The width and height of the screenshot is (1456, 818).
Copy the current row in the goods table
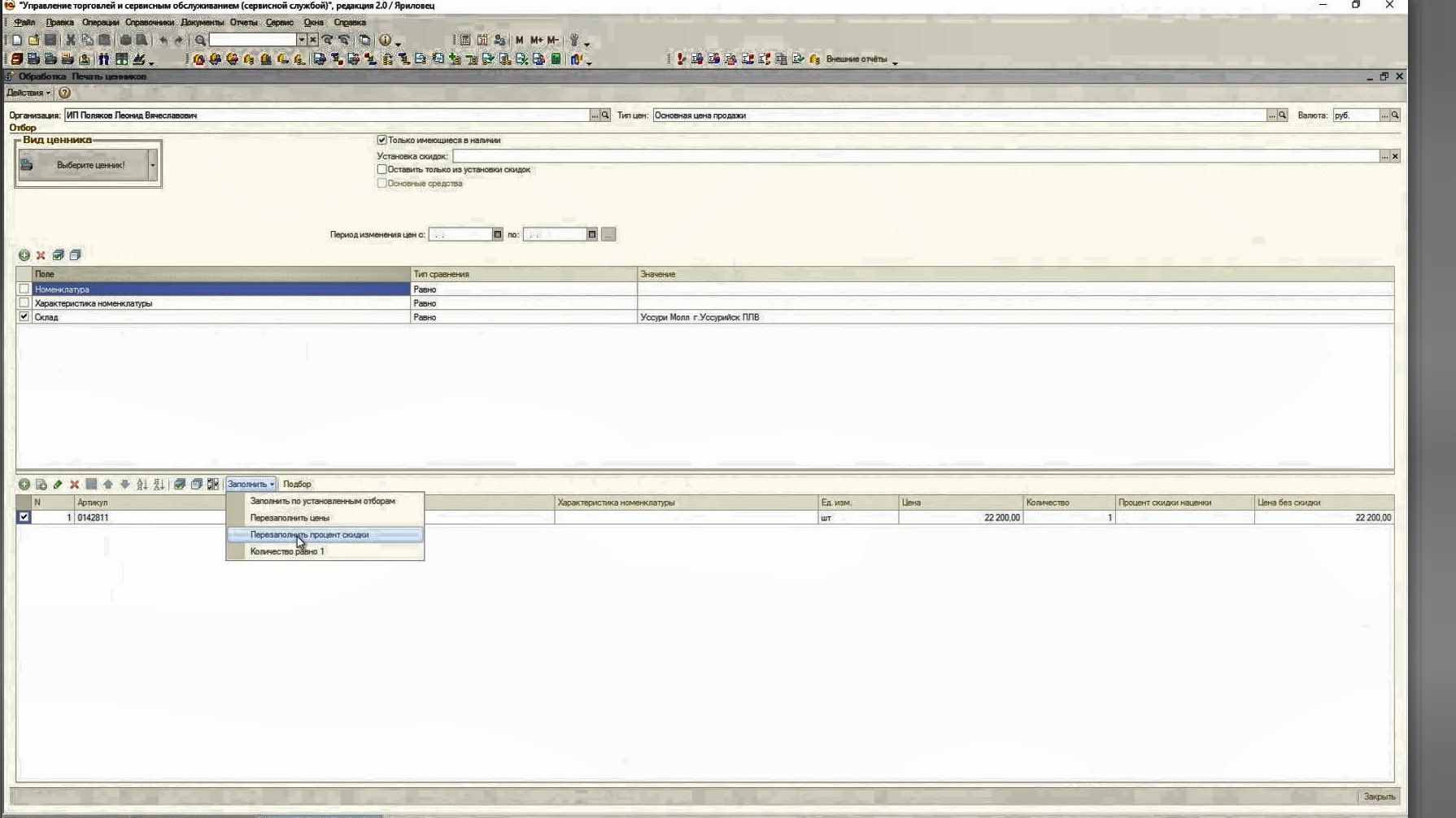tap(41, 485)
